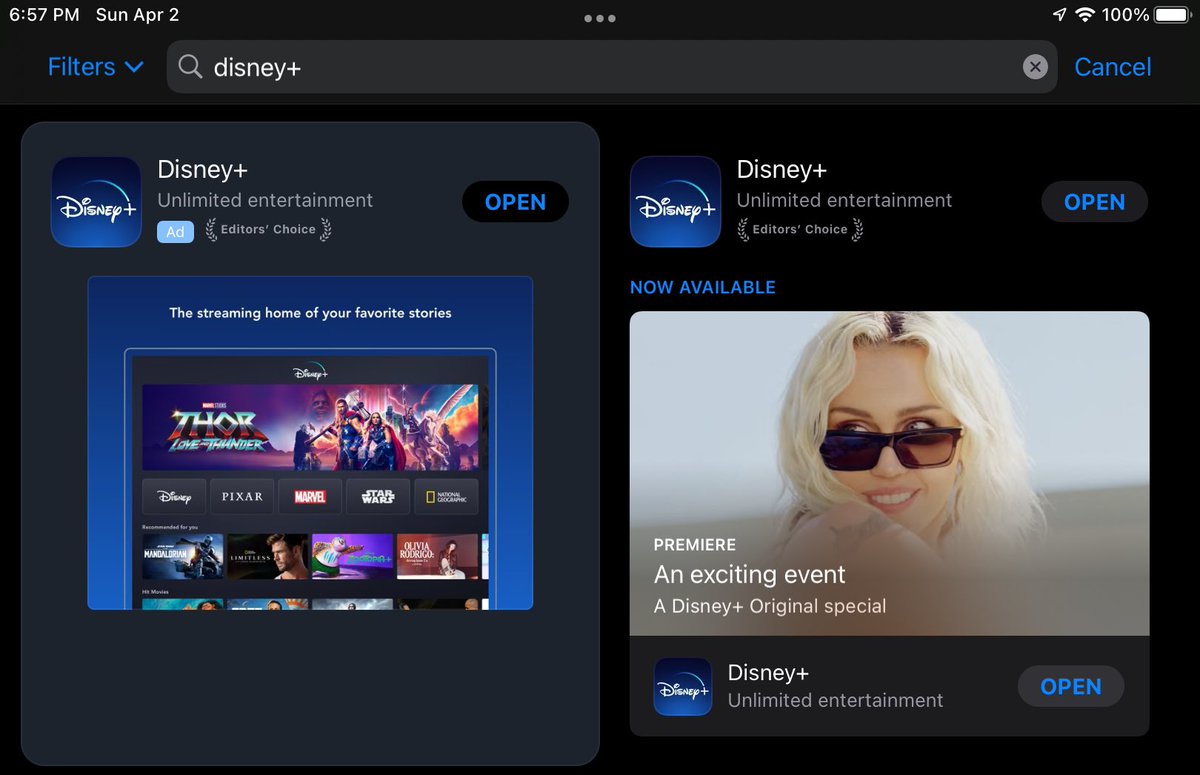
Task: Tap the Disney+ title in the Ad card
Action: point(202,170)
